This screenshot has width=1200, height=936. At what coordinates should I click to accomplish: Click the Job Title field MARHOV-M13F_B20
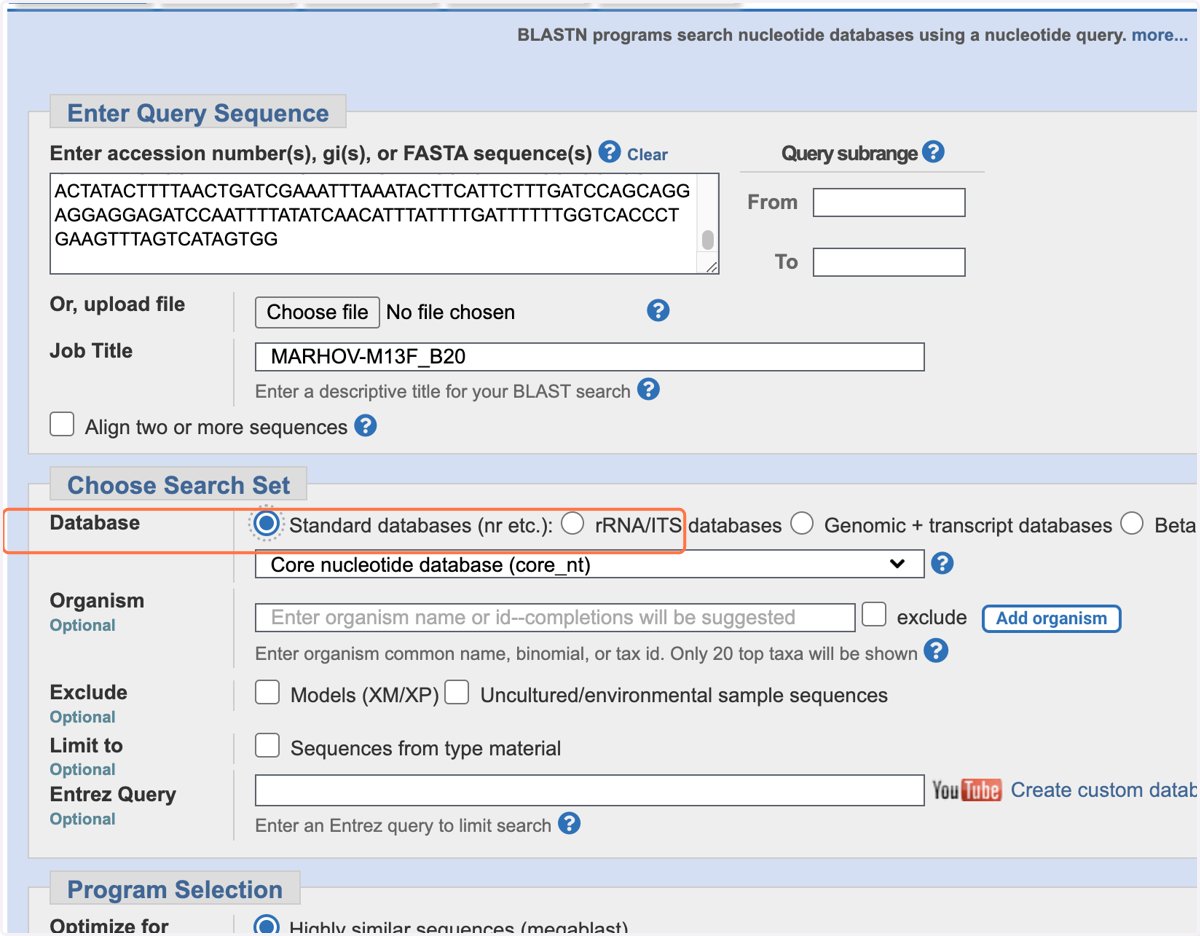(x=590, y=357)
